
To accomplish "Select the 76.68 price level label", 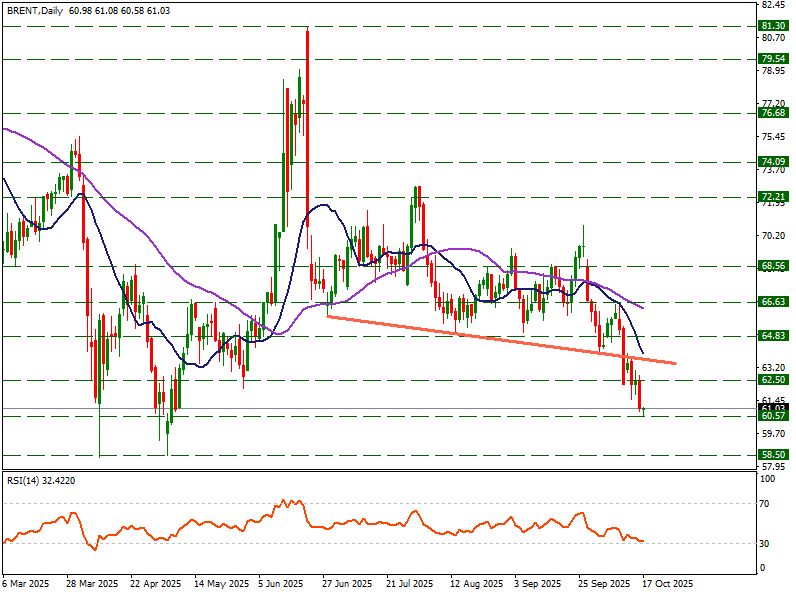I will pyautogui.click(x=772, y=114).
